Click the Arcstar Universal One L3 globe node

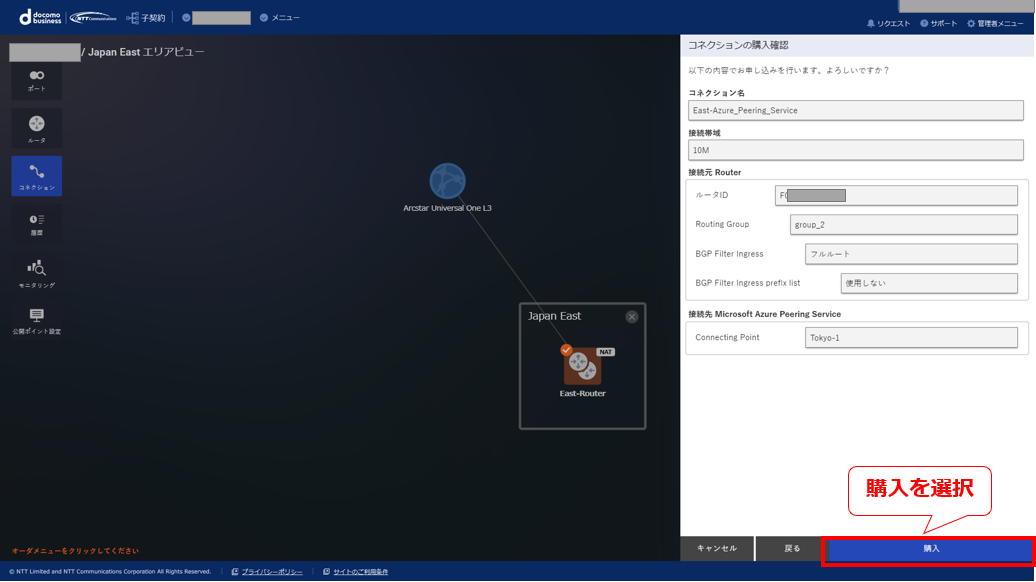tap(447, 181)
